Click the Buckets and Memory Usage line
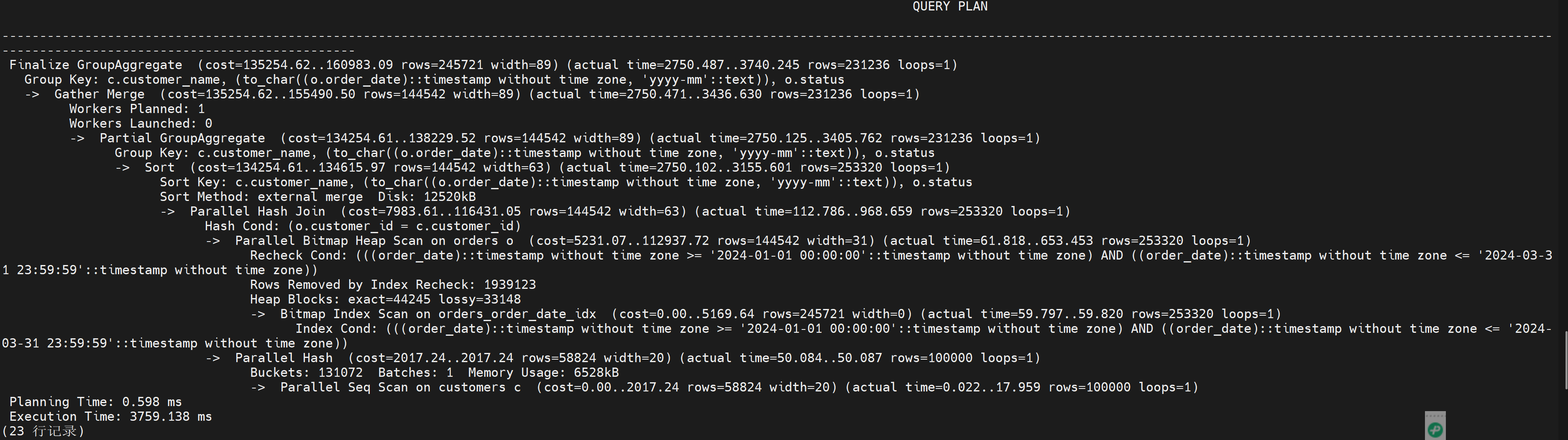1568x440 pixels. point(434,372)
